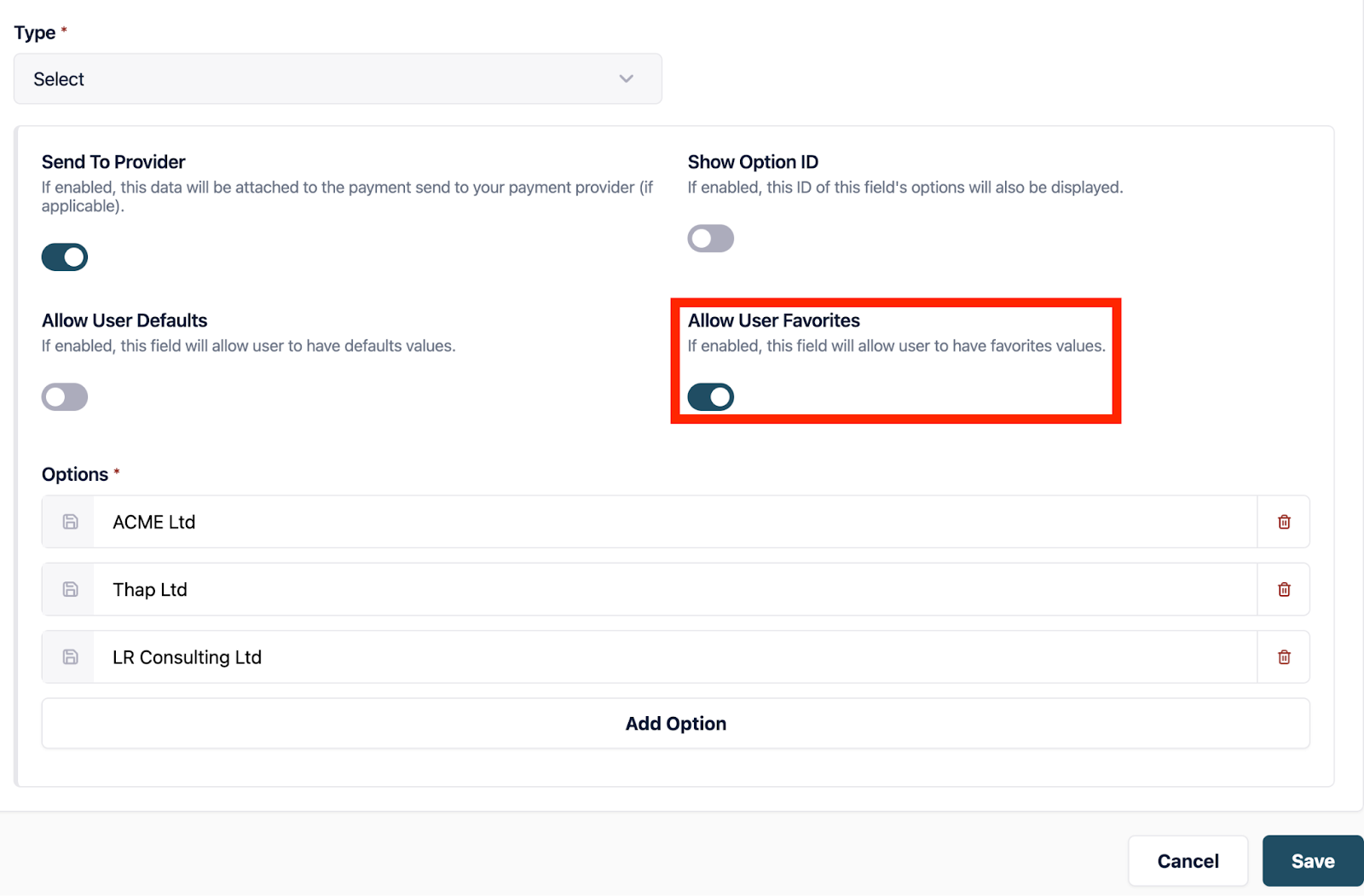Cancel editing the field

(x=1188, y=861)
